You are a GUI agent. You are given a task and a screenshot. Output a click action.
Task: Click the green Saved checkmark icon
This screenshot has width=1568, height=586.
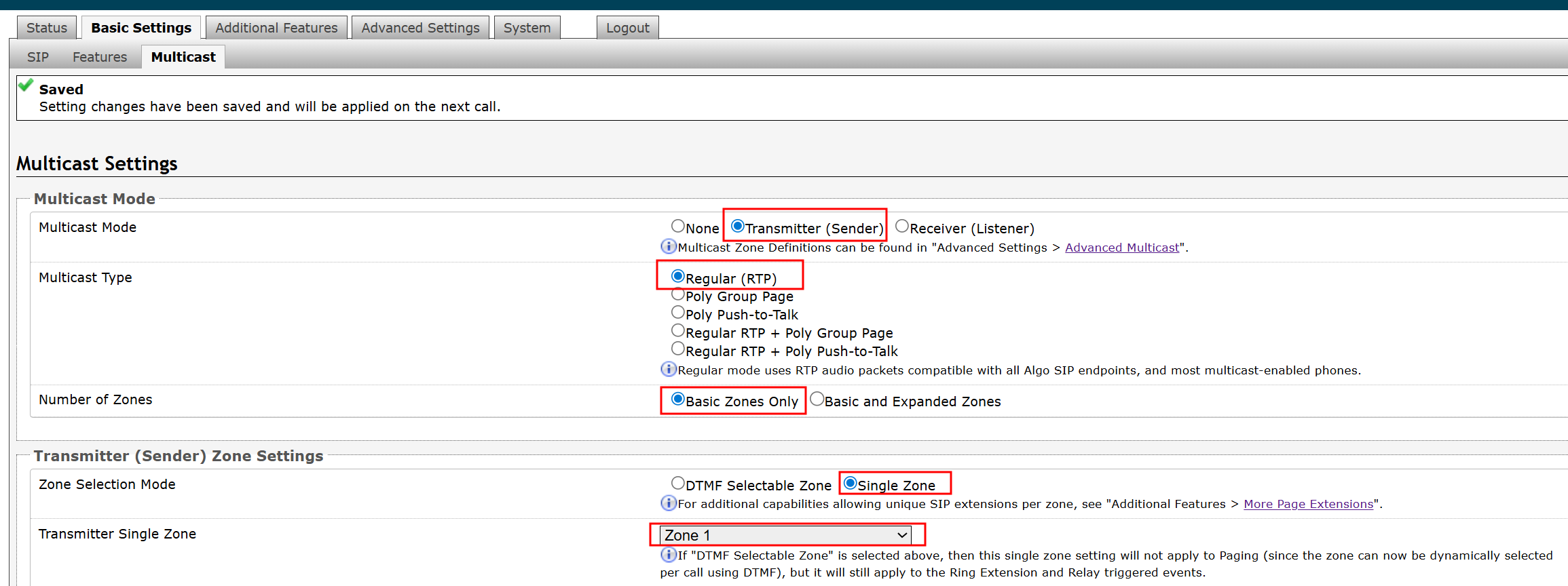click(26, 85)
